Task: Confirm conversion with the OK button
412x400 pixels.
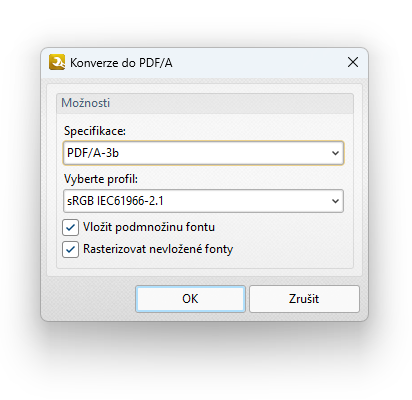Action: point(190,299)
